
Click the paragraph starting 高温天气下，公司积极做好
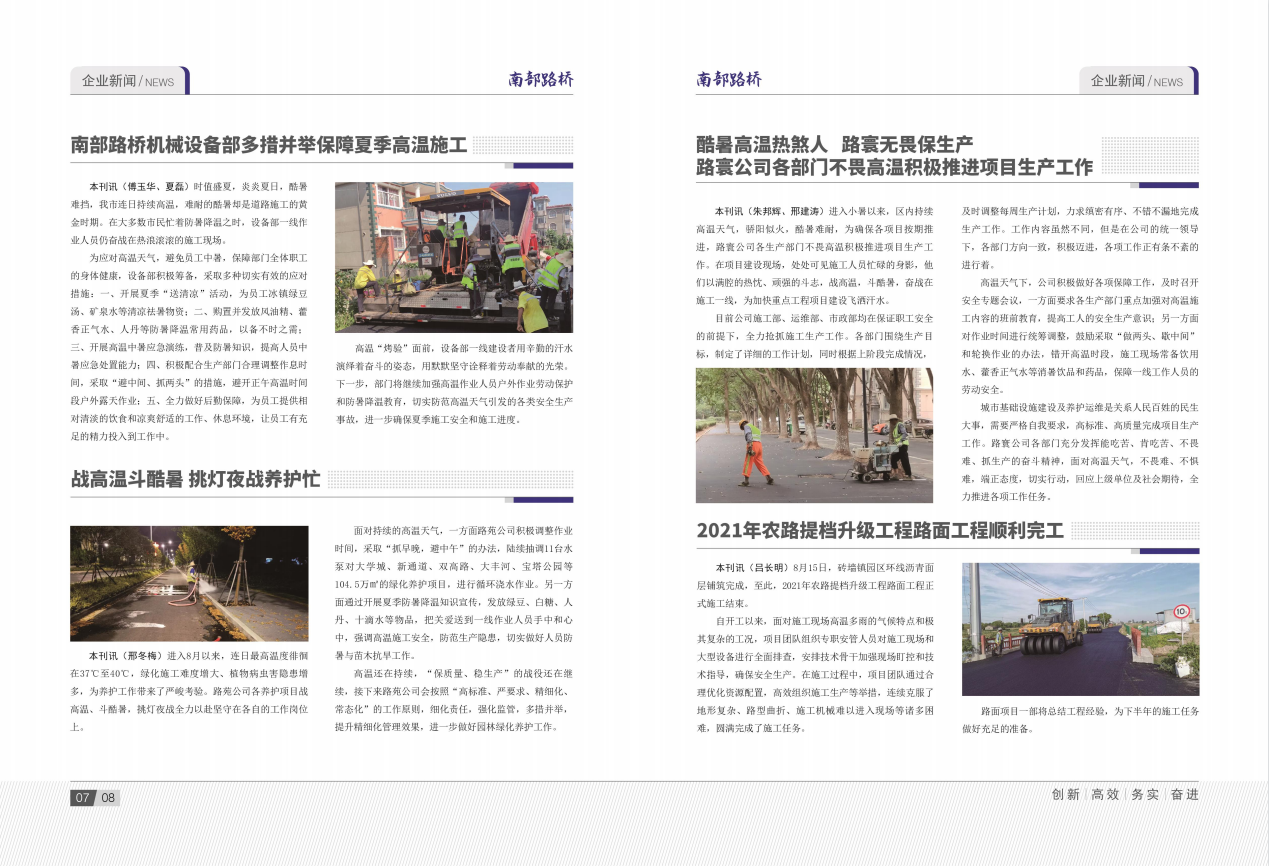point(1080,336)
